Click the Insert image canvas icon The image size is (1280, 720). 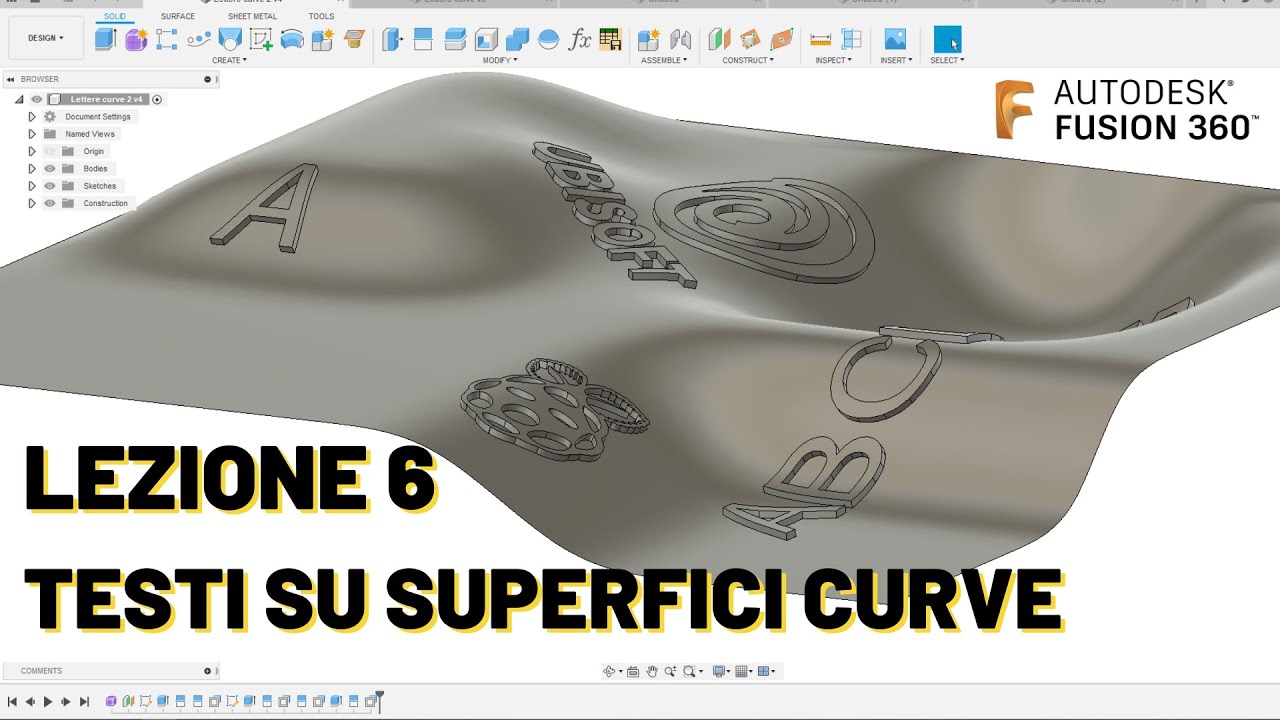(x=895, y=39)
